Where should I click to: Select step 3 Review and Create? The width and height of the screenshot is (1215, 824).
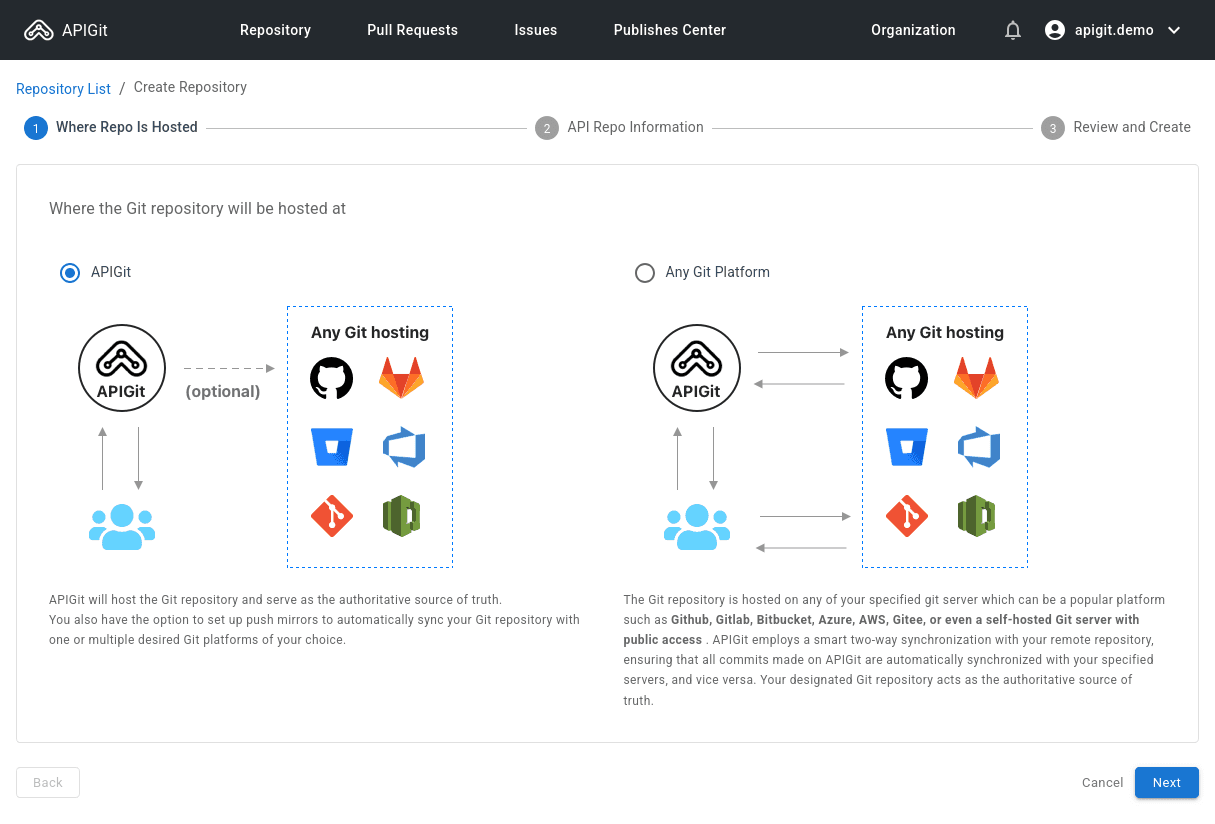[1116, 128]
